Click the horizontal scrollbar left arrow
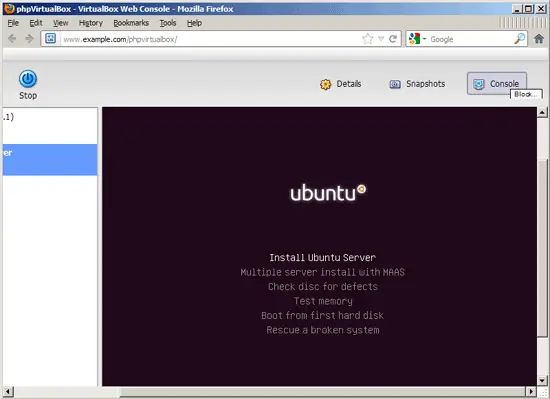This screenshot has width=550, height=399. [8, 392]
